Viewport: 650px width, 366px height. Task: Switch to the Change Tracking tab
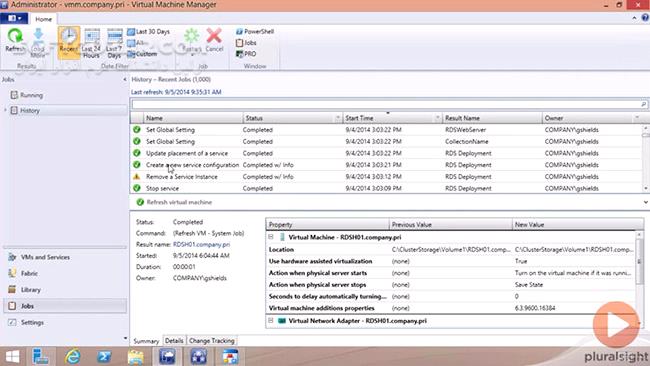pos(212,341)
